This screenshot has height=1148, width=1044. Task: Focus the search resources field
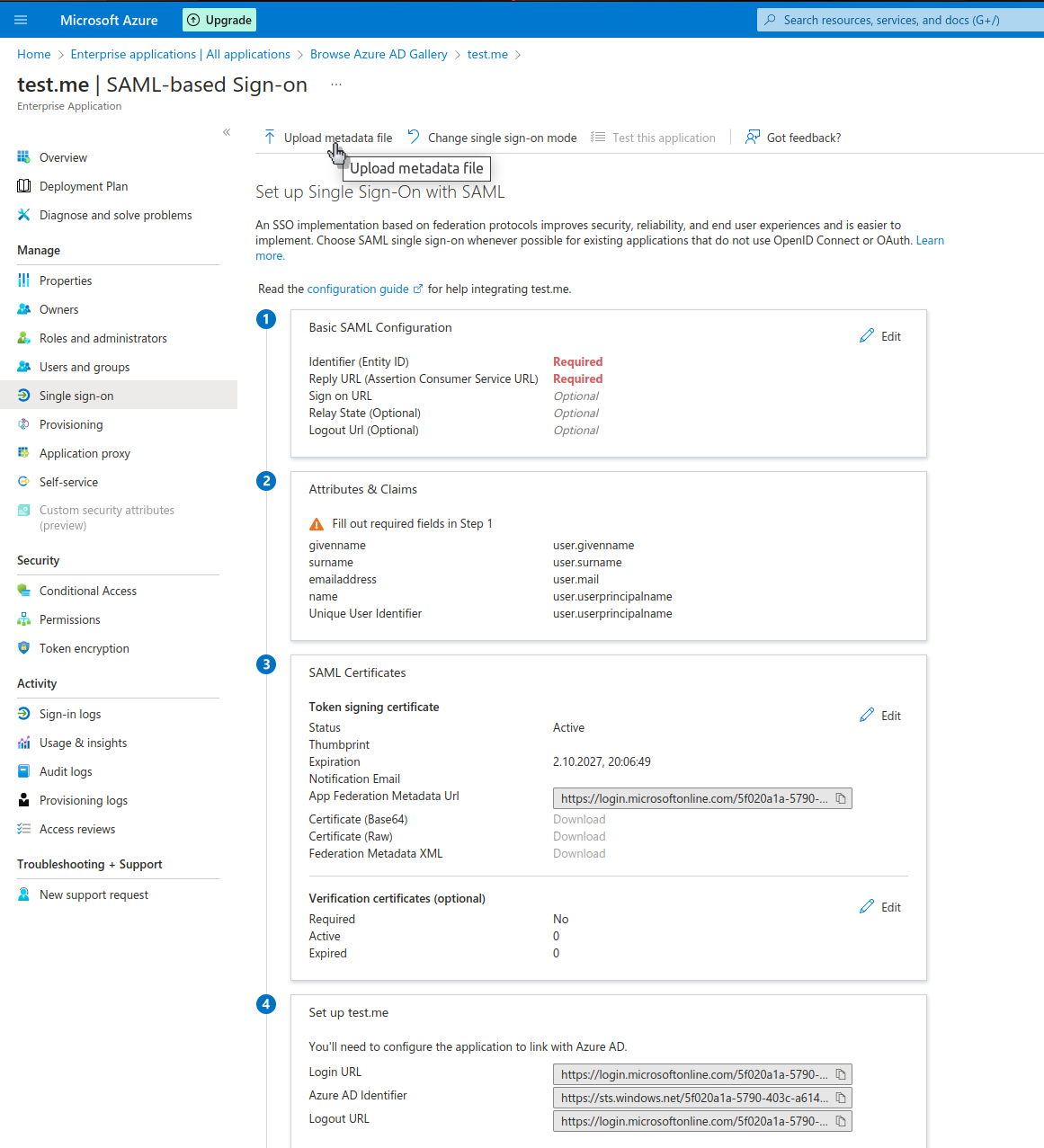click(x=900, y=20)
